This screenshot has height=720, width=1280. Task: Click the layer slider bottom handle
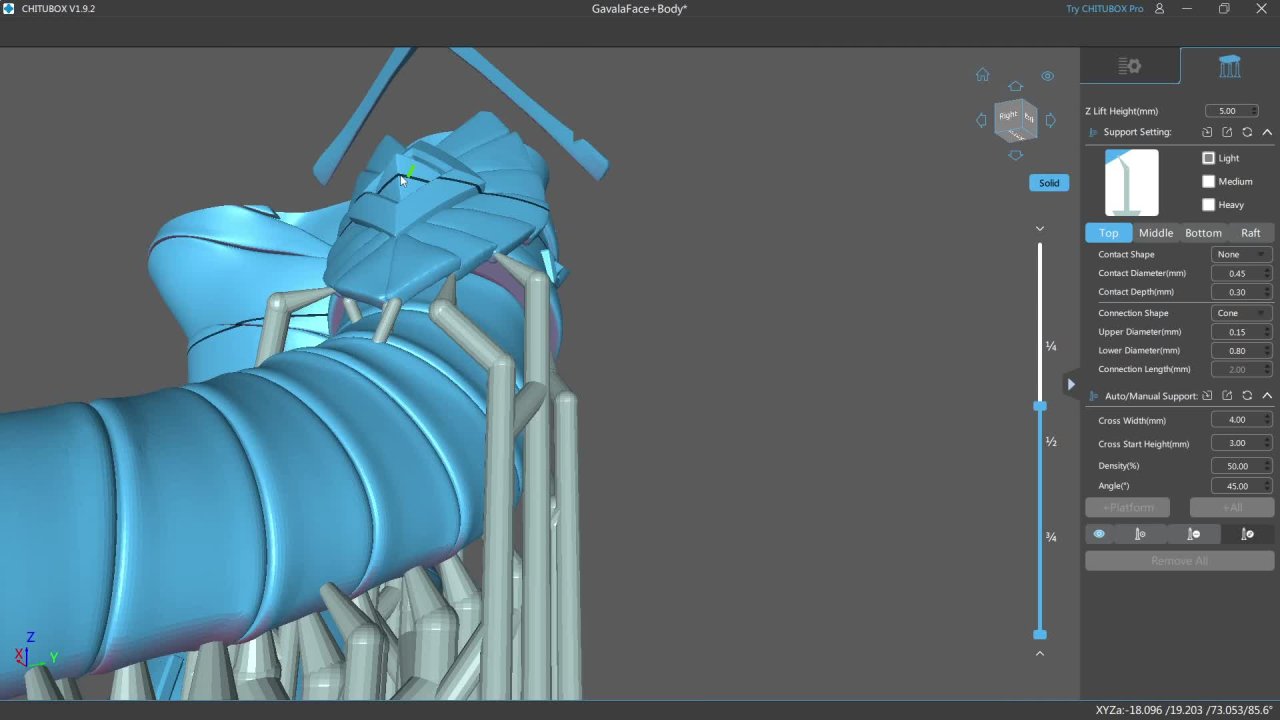tap(1040, 635)
